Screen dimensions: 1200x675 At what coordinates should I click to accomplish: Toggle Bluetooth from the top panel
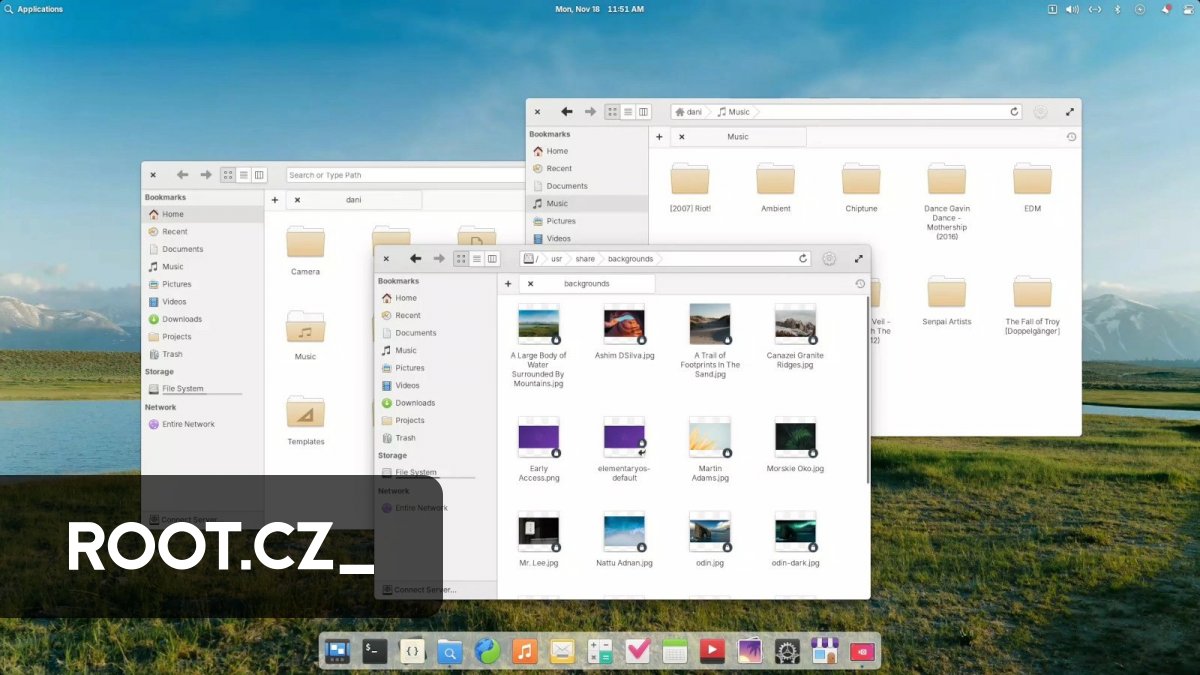[1117, 9]
